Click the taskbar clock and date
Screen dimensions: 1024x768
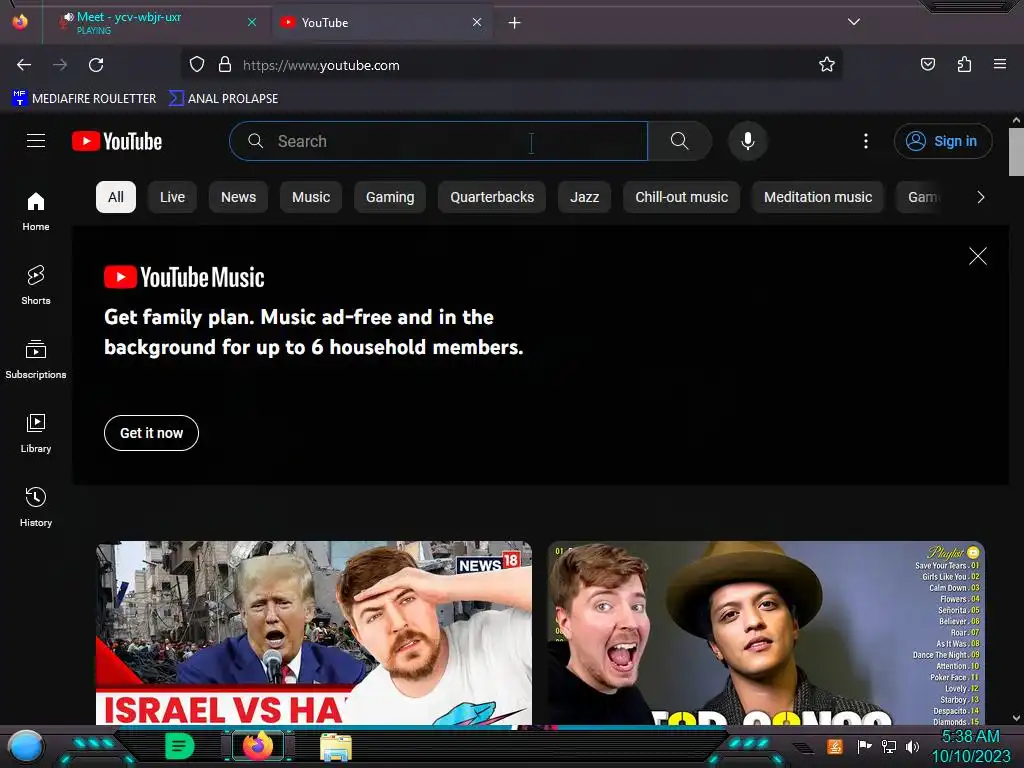970,746
